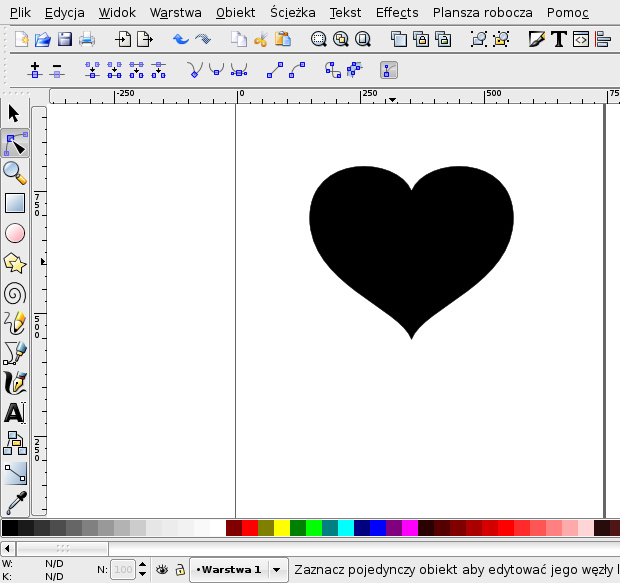This screenshot has height=583, width=620.
Task: Open the Plik menu
Action: coord(20,13)
